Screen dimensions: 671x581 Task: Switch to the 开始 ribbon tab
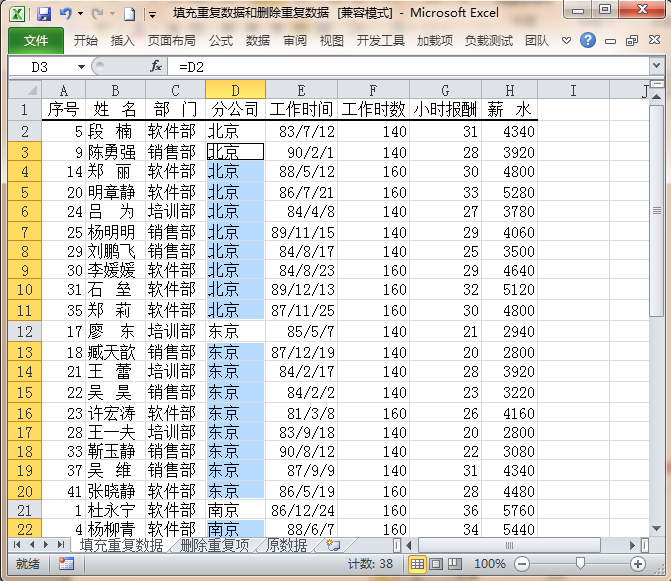click(x=86, y=41)
